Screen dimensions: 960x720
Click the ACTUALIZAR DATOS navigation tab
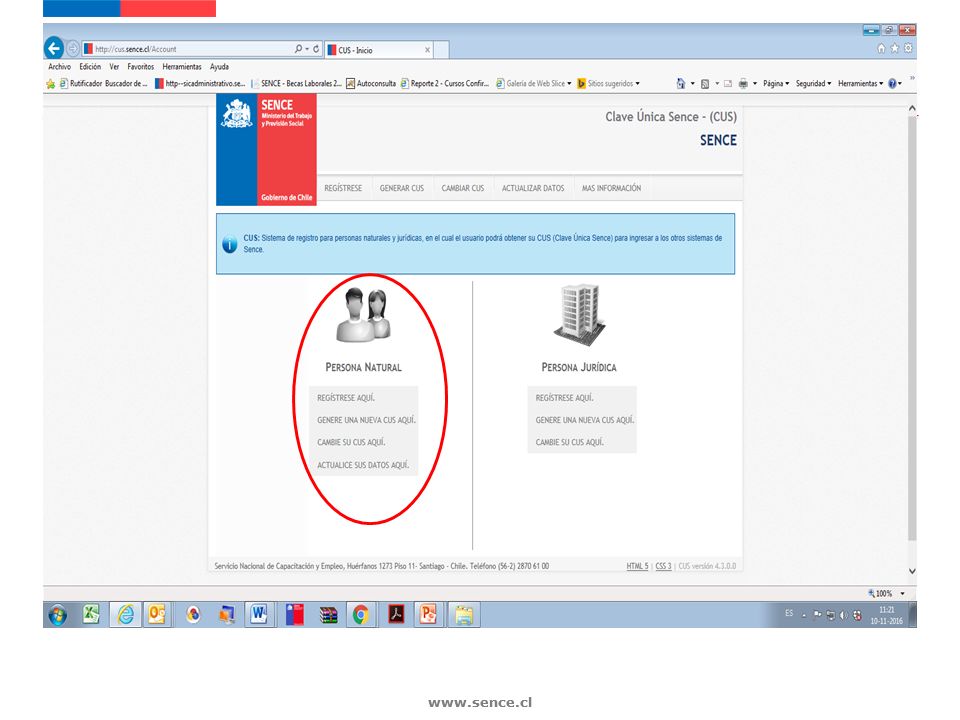click(533, 189)
